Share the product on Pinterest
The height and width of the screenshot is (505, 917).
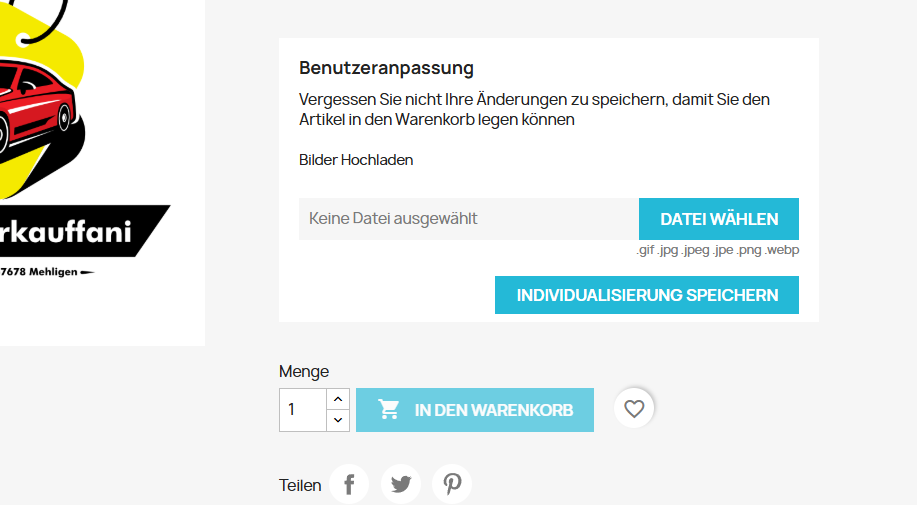coord(452,484)
